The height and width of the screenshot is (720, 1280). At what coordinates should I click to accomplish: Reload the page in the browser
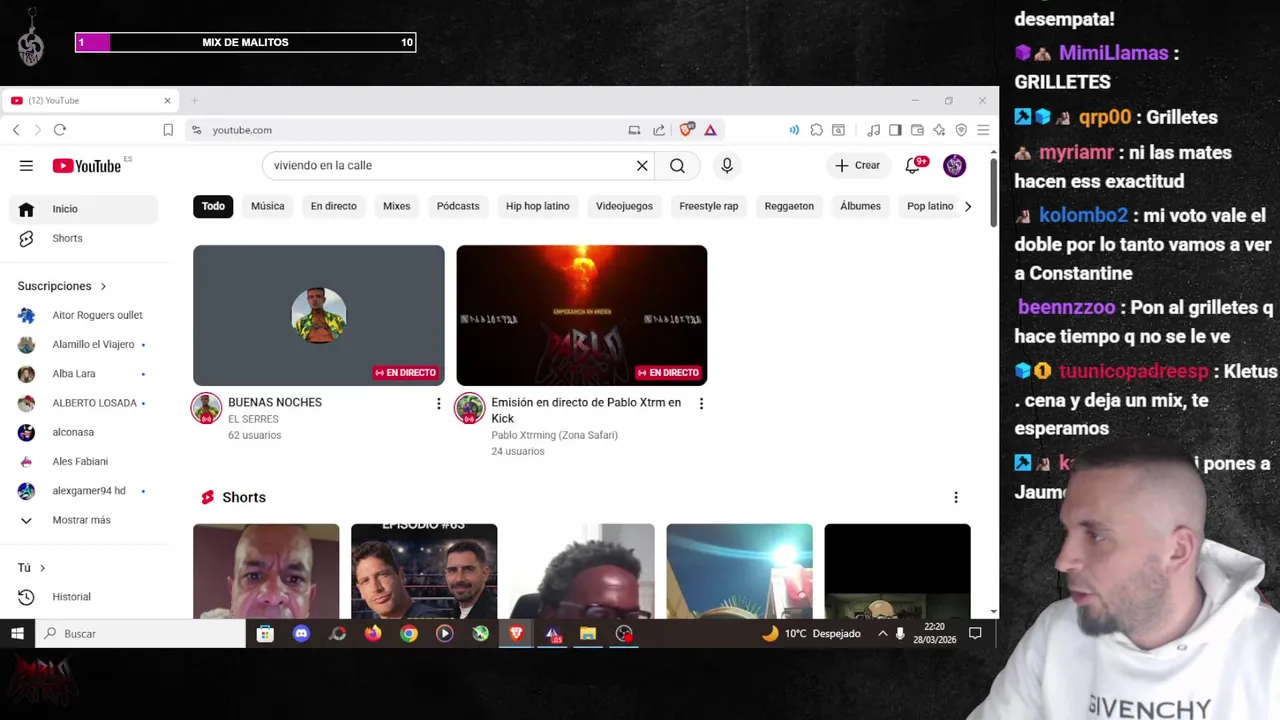coord(60,130)
